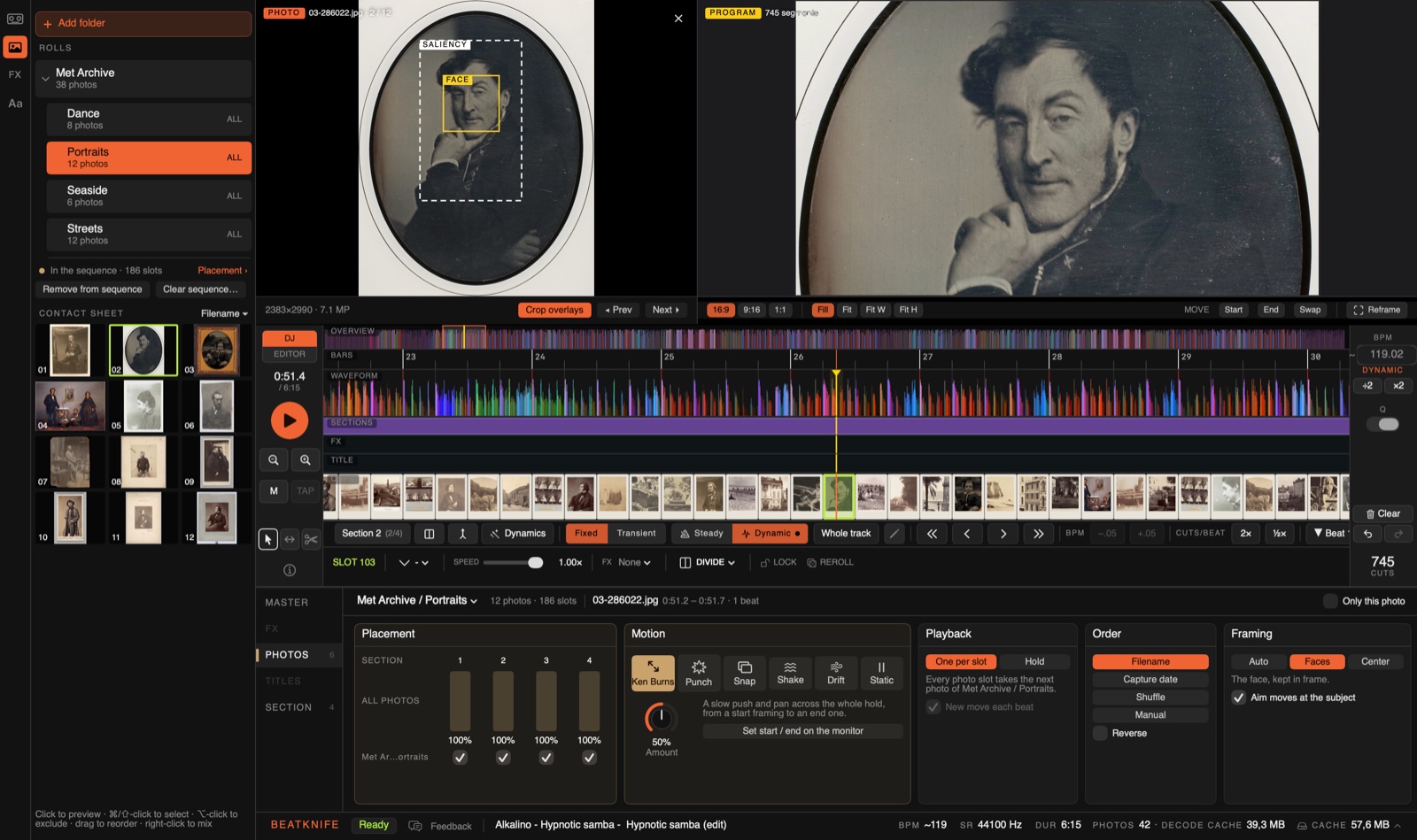Switch to the DJ mode tab
Viewport: 1417px width, 840px height.
point(290,338)
